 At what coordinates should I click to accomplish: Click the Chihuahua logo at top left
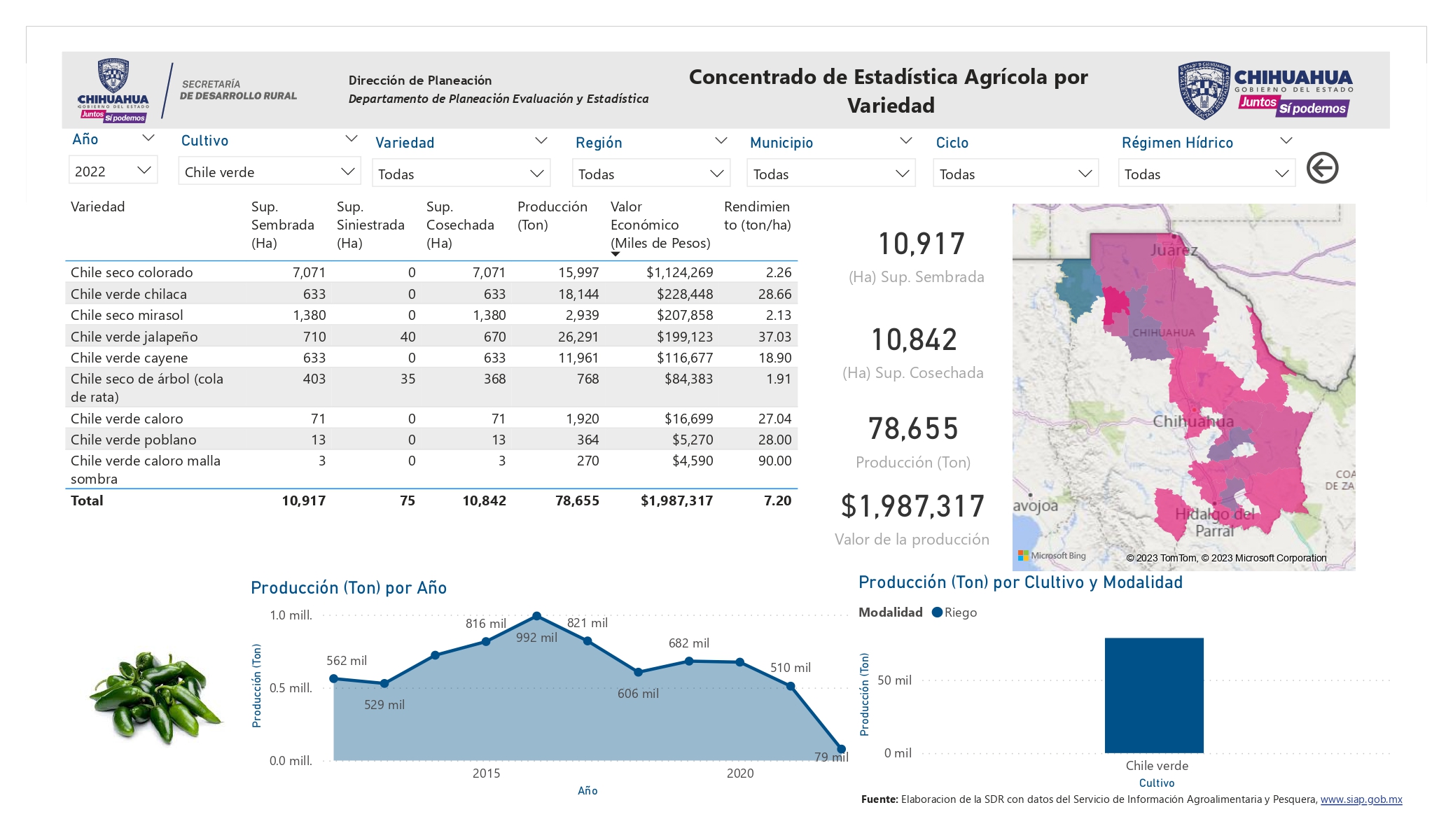click(x=113, y=91)
